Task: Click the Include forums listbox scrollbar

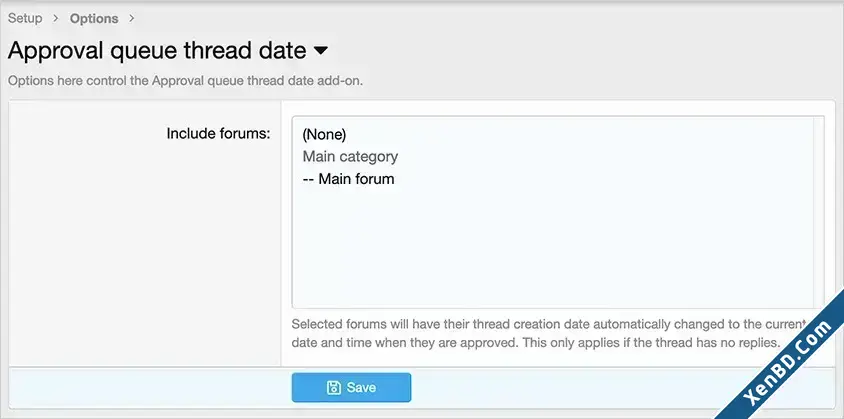Action: coord(819,212)
